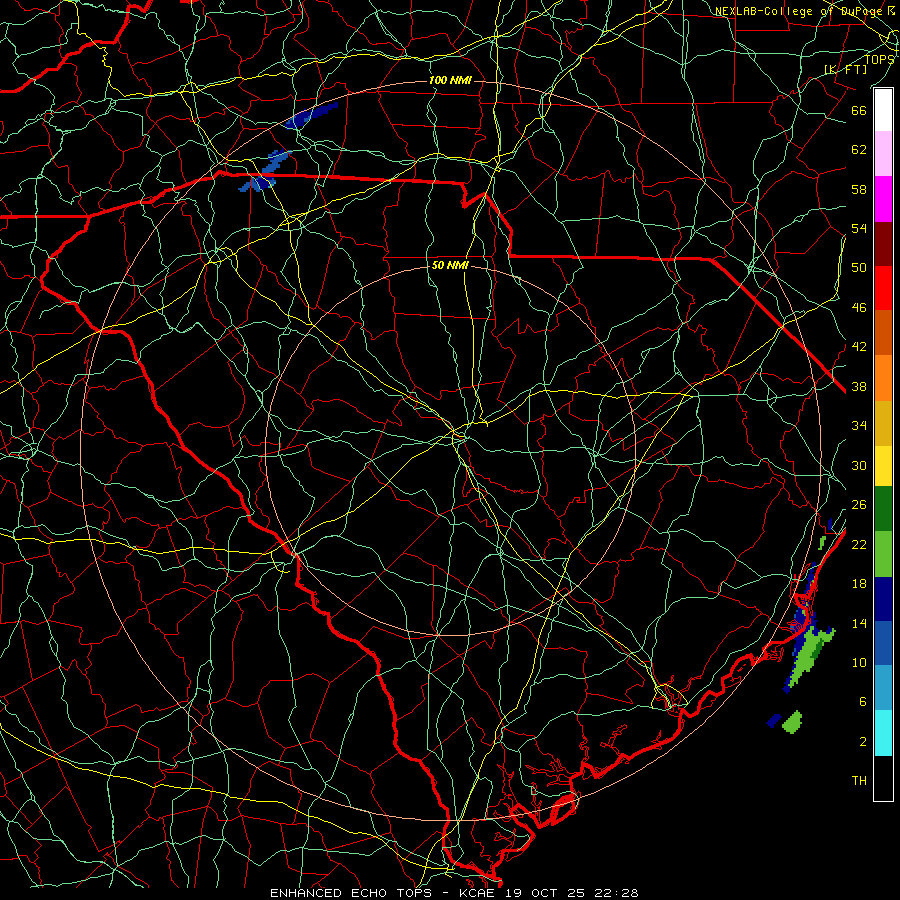
Task: Choose the cyan legend swatch
Action: pos(883,733)
